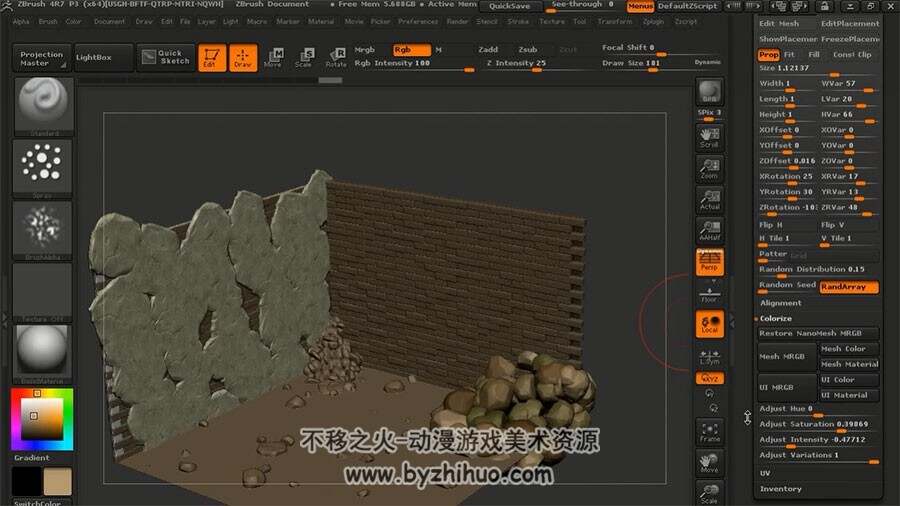This screenshot has width=900, height=506.
Task: Click the BPR render button
Action: [x=709, y=92]
